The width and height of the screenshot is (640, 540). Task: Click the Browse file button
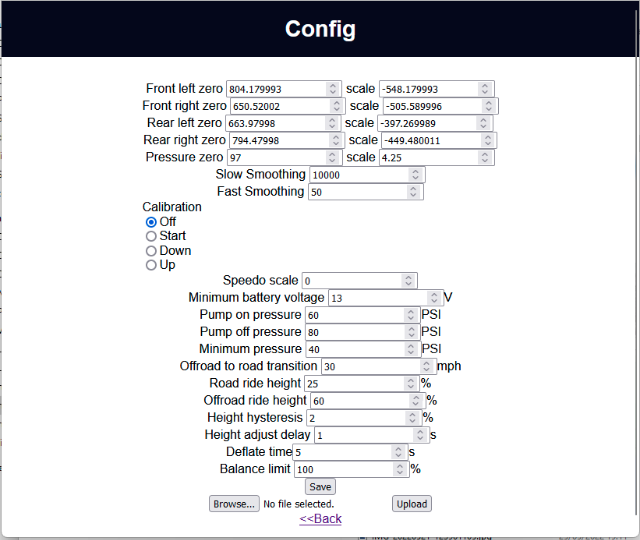[x=234, y=504]
